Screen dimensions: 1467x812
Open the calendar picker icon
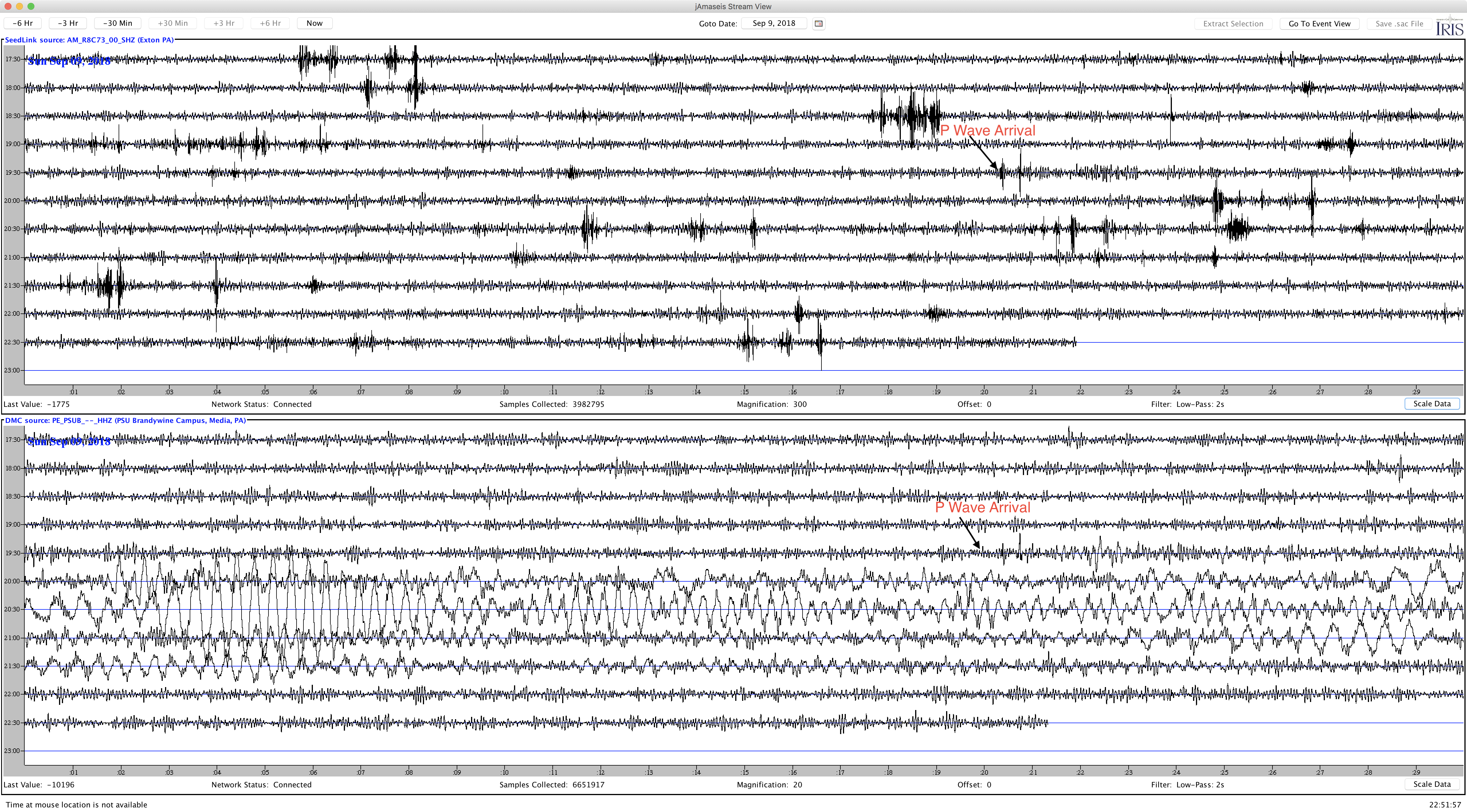pyautogui.click(x=818, y=23)
